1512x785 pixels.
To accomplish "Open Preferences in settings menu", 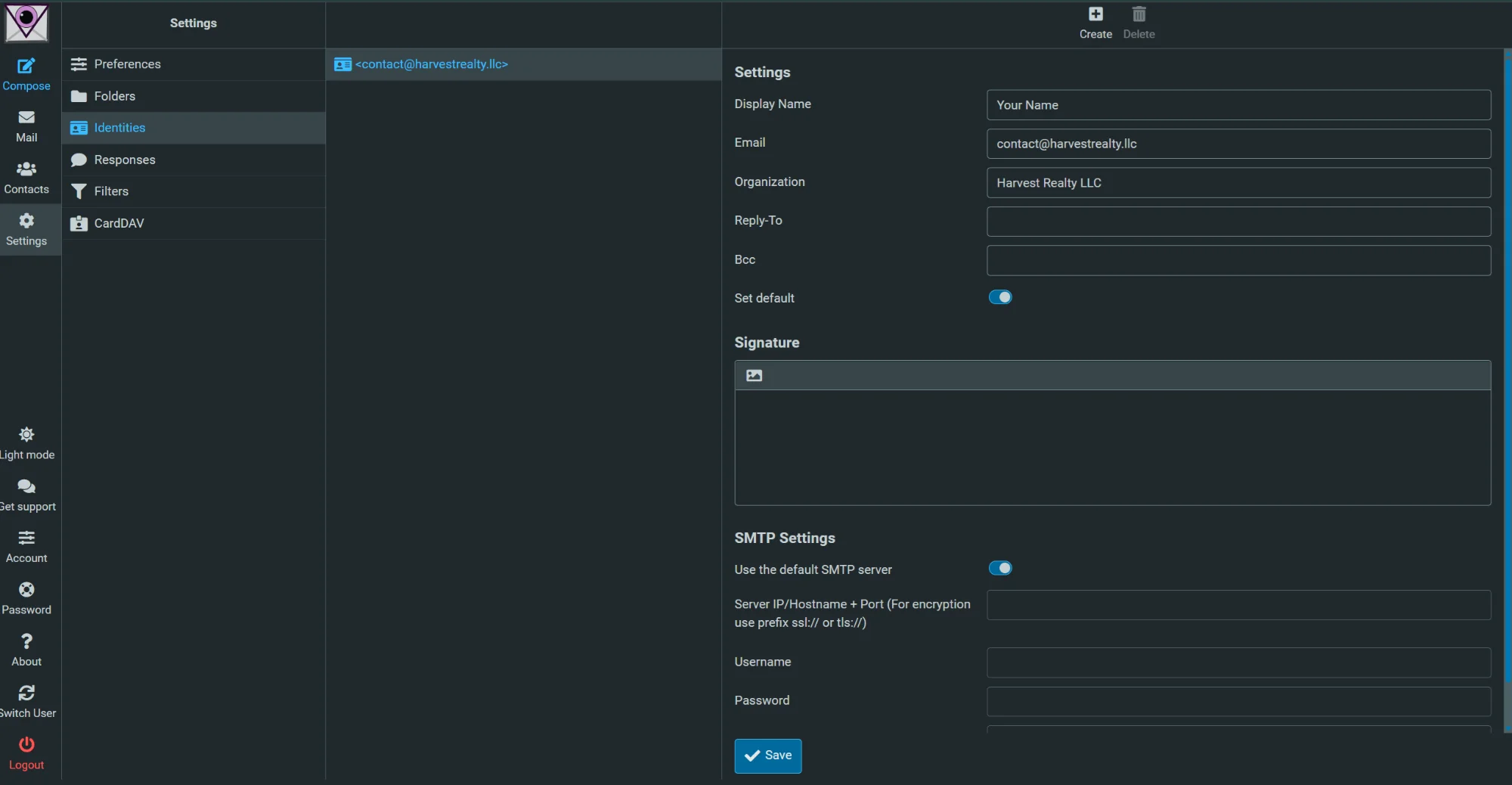I will [x=127, y=64].
